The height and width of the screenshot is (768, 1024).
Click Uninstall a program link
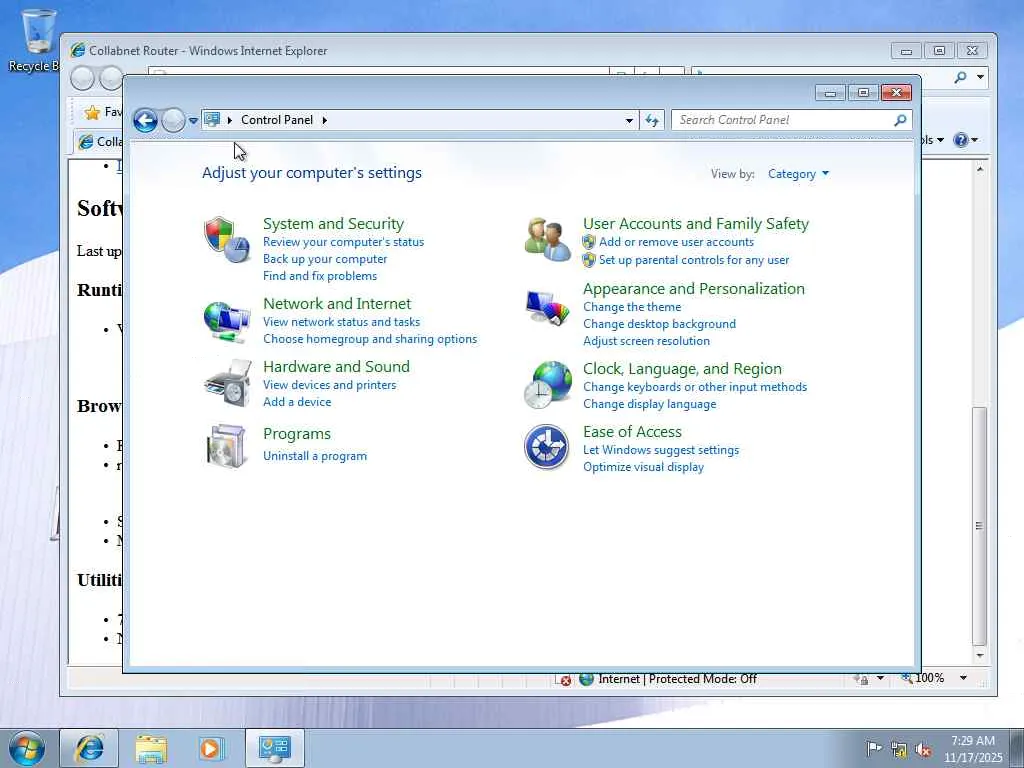click(x=315, y=456)
